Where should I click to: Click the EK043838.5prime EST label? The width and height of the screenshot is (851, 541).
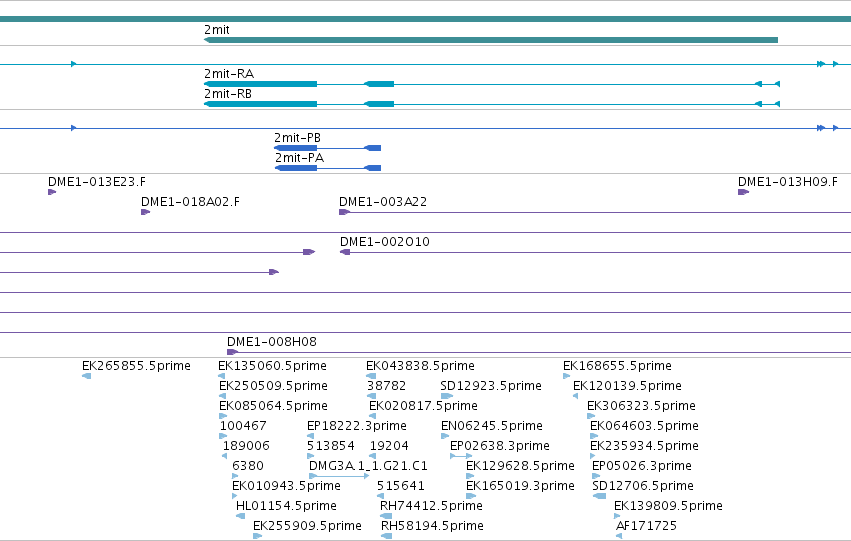[x=420, y=366]
